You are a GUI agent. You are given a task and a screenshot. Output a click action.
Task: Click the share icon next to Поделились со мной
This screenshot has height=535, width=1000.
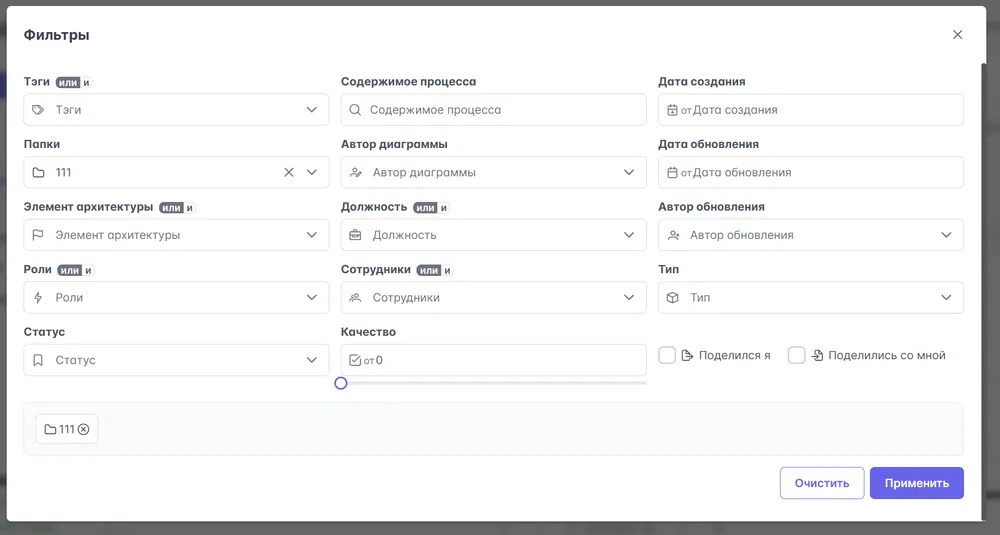(x=817, y=356)
